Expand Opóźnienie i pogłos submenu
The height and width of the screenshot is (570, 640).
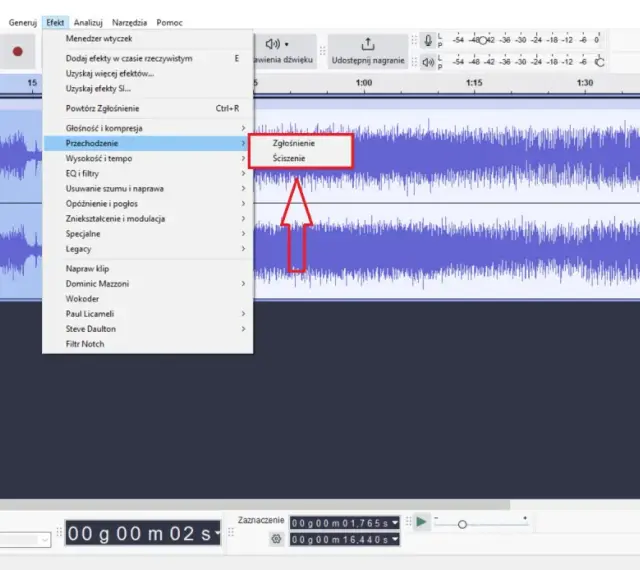point(148,204)
